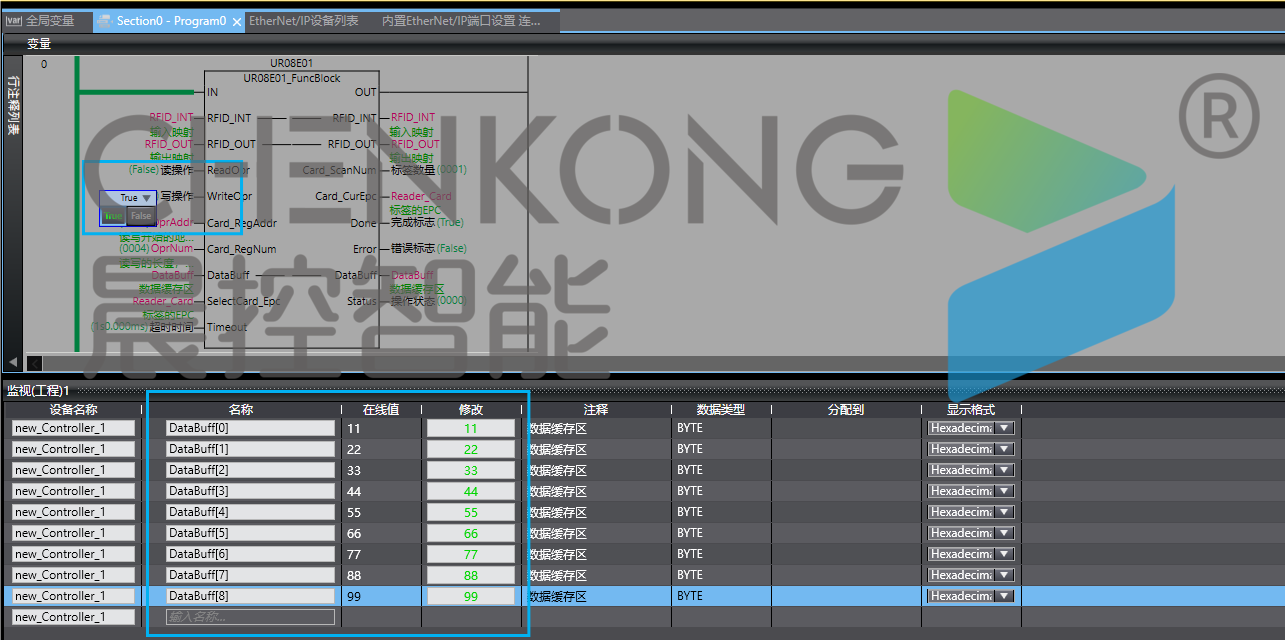Click the 注释 column header
The height and width of the screenshot is (640, 1286).
coord(596,410)
